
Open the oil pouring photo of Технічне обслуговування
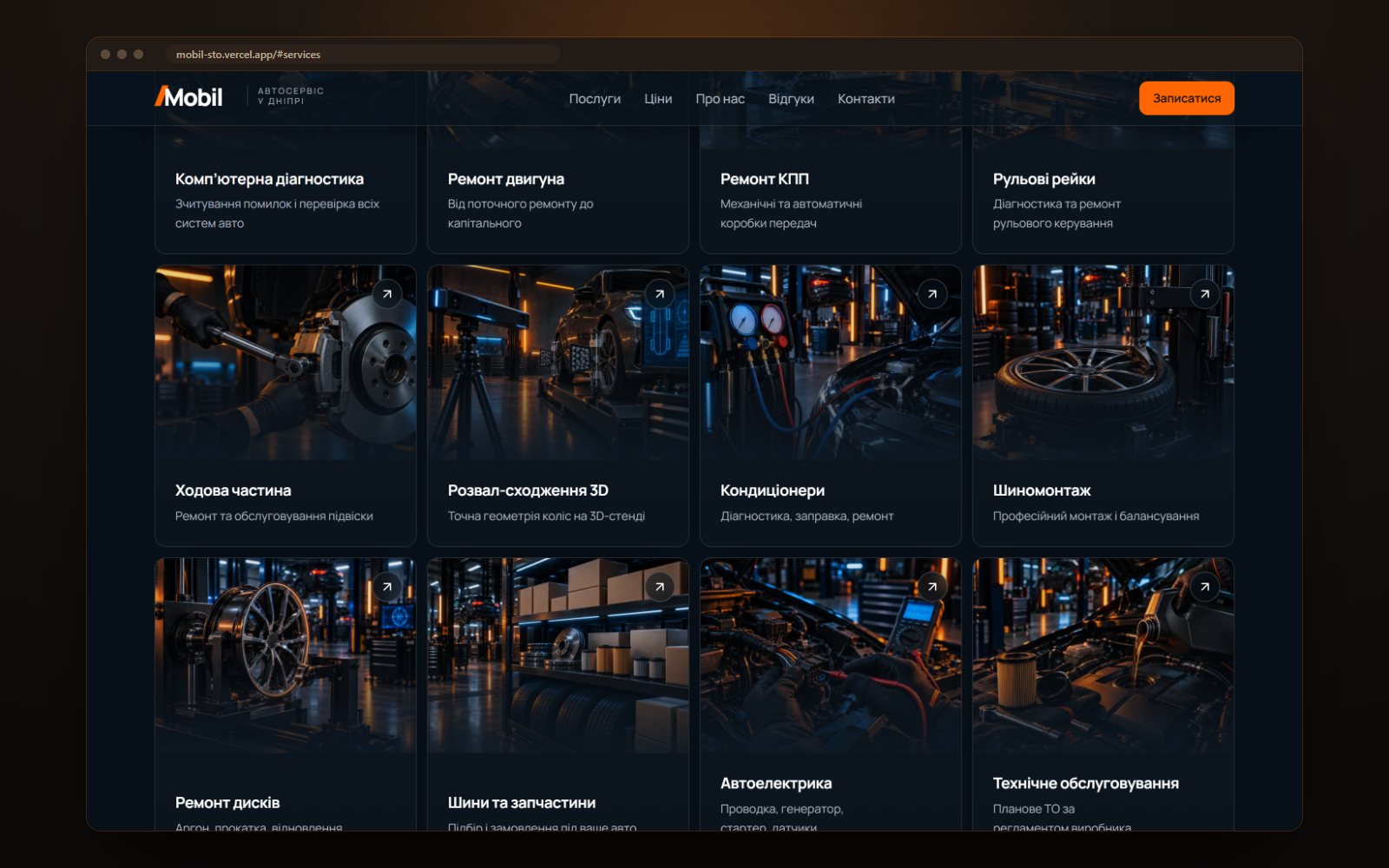pos(1103,656)
